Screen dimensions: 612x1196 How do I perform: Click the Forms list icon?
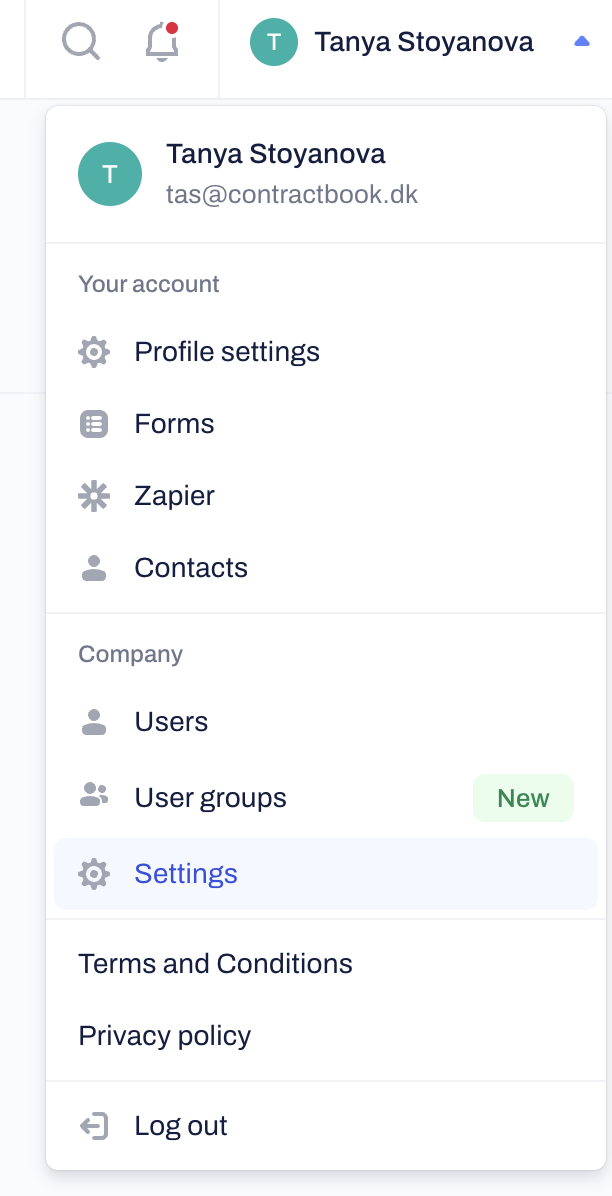point(94,424)
